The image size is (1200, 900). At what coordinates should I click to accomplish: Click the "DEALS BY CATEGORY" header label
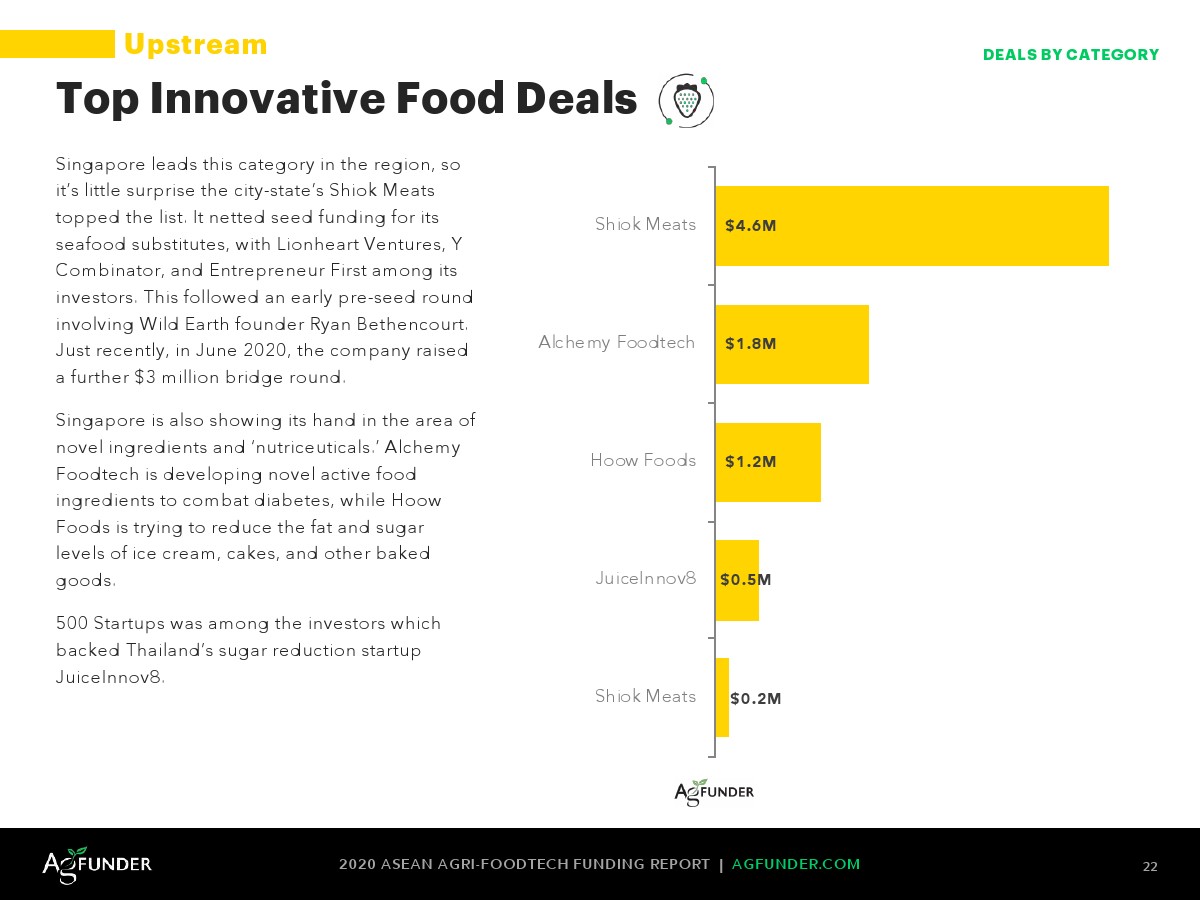click(1070, 55)
